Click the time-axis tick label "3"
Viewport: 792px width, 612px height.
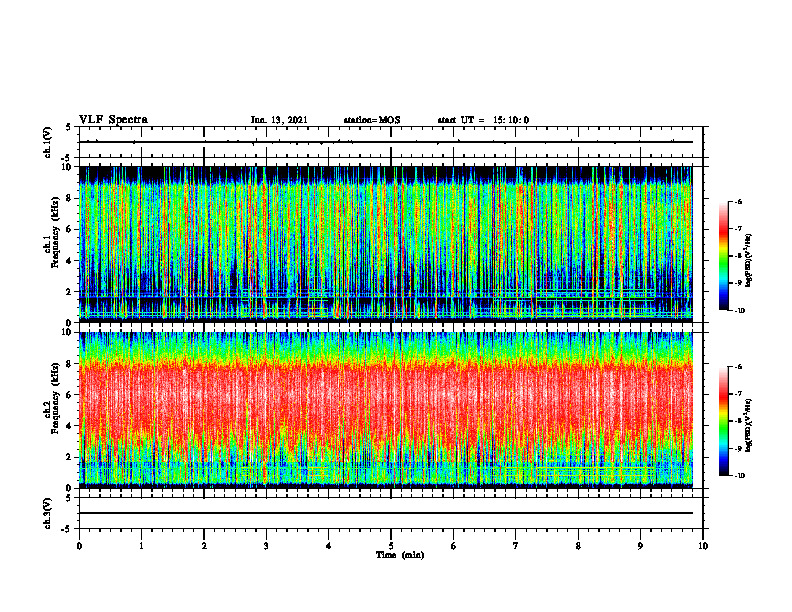pyautogui.click(x=266, y=546)
